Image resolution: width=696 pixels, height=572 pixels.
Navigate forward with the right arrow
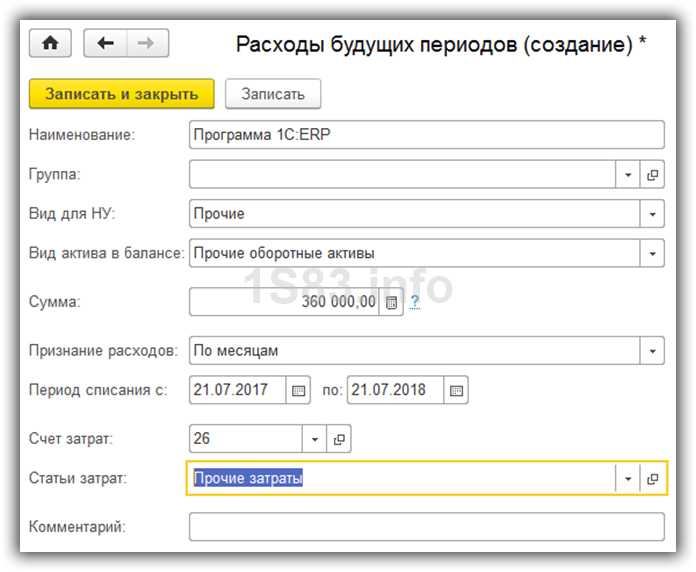pyautogui.click(x=147, y=43)
